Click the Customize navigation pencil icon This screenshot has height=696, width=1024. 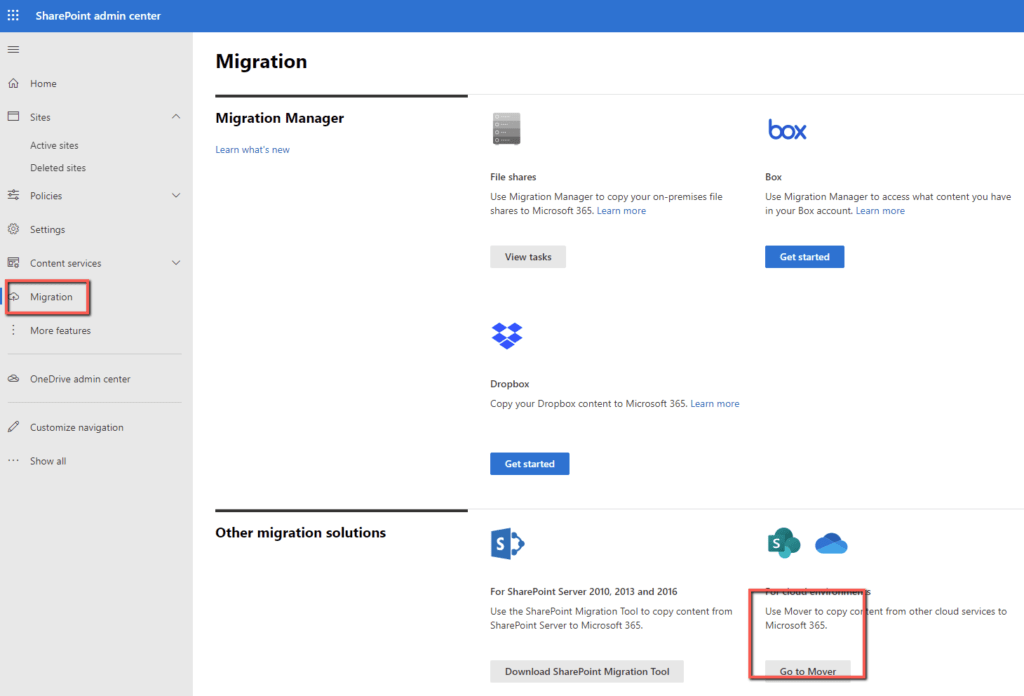point(13,427)
